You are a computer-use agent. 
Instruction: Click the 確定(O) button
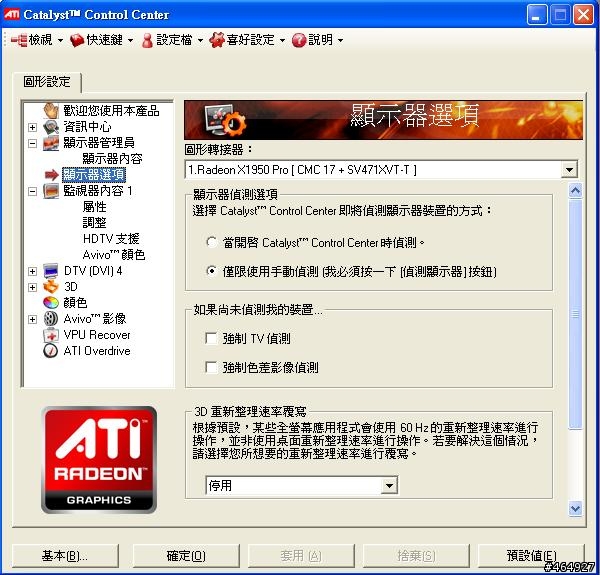tap(186, 556)
